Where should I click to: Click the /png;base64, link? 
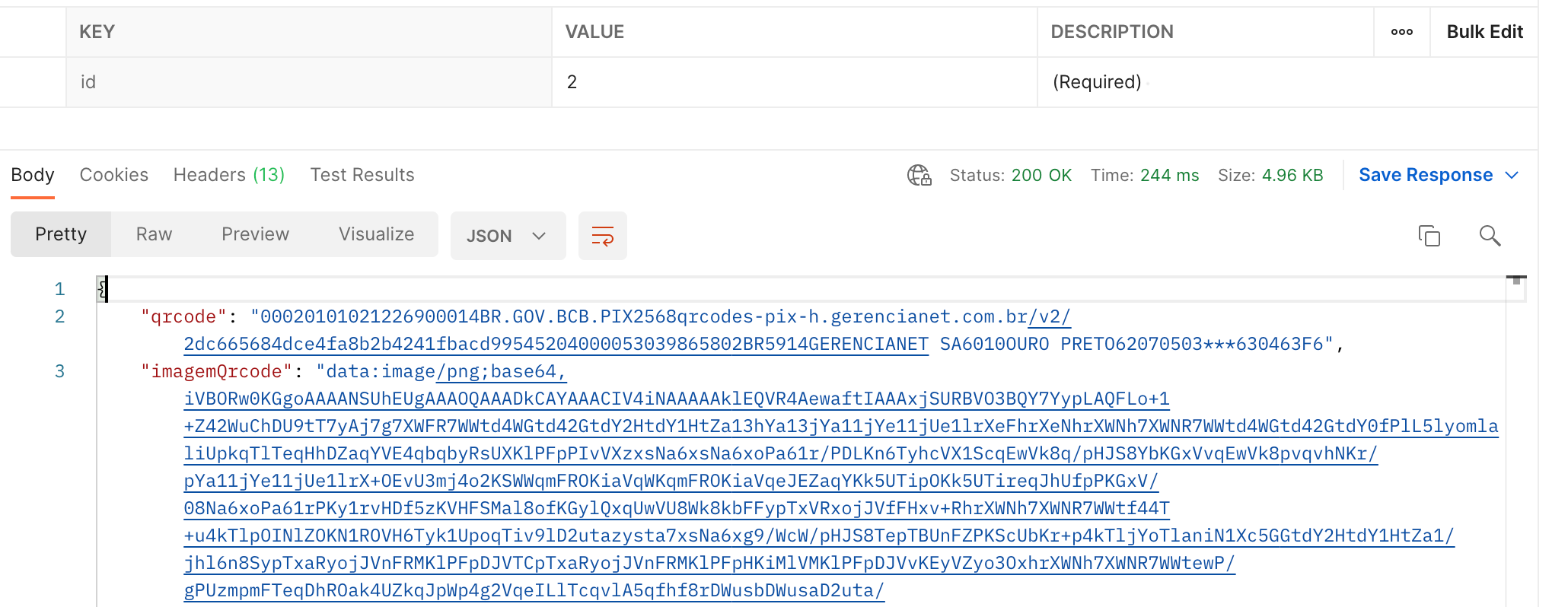[502, 371]
